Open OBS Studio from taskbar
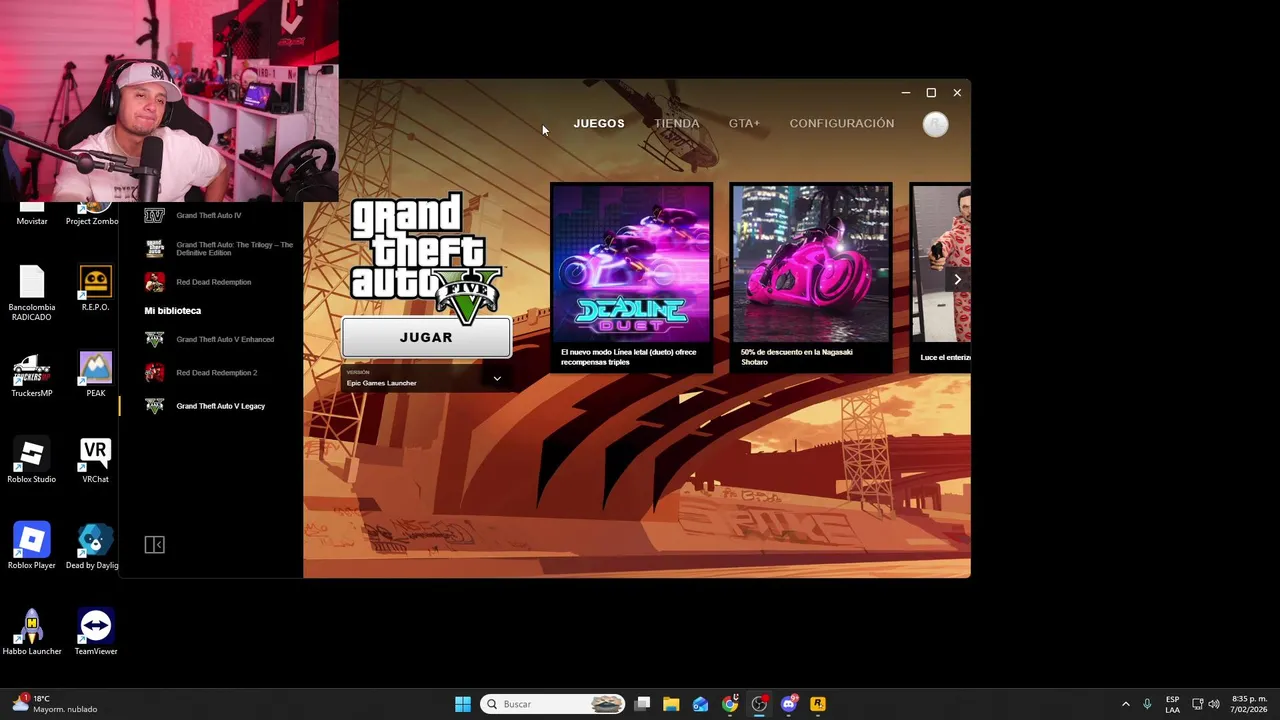This screenshot has width=1280, height=720. point(759,704)
